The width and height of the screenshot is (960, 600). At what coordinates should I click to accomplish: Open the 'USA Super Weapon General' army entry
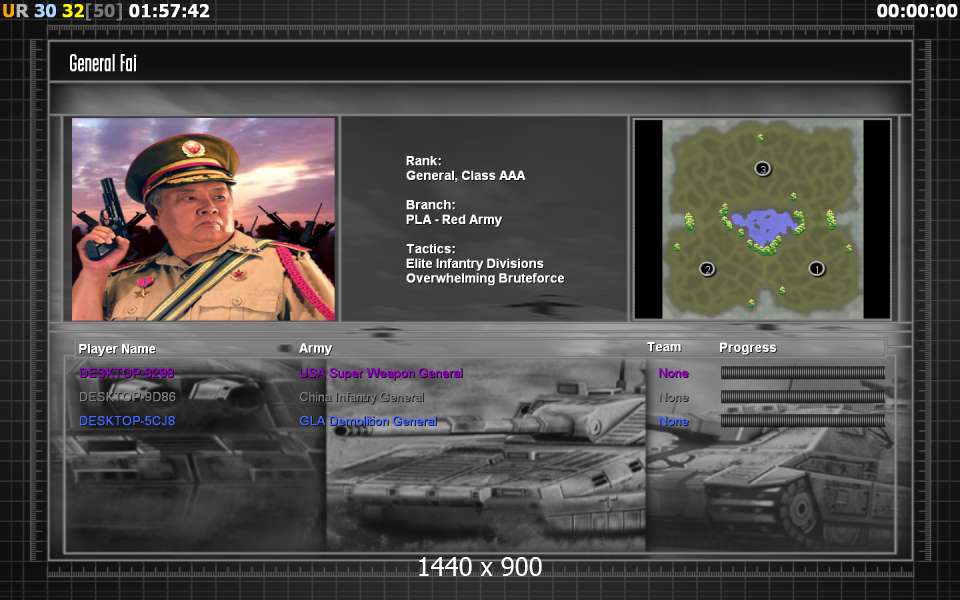click(381, 373)
